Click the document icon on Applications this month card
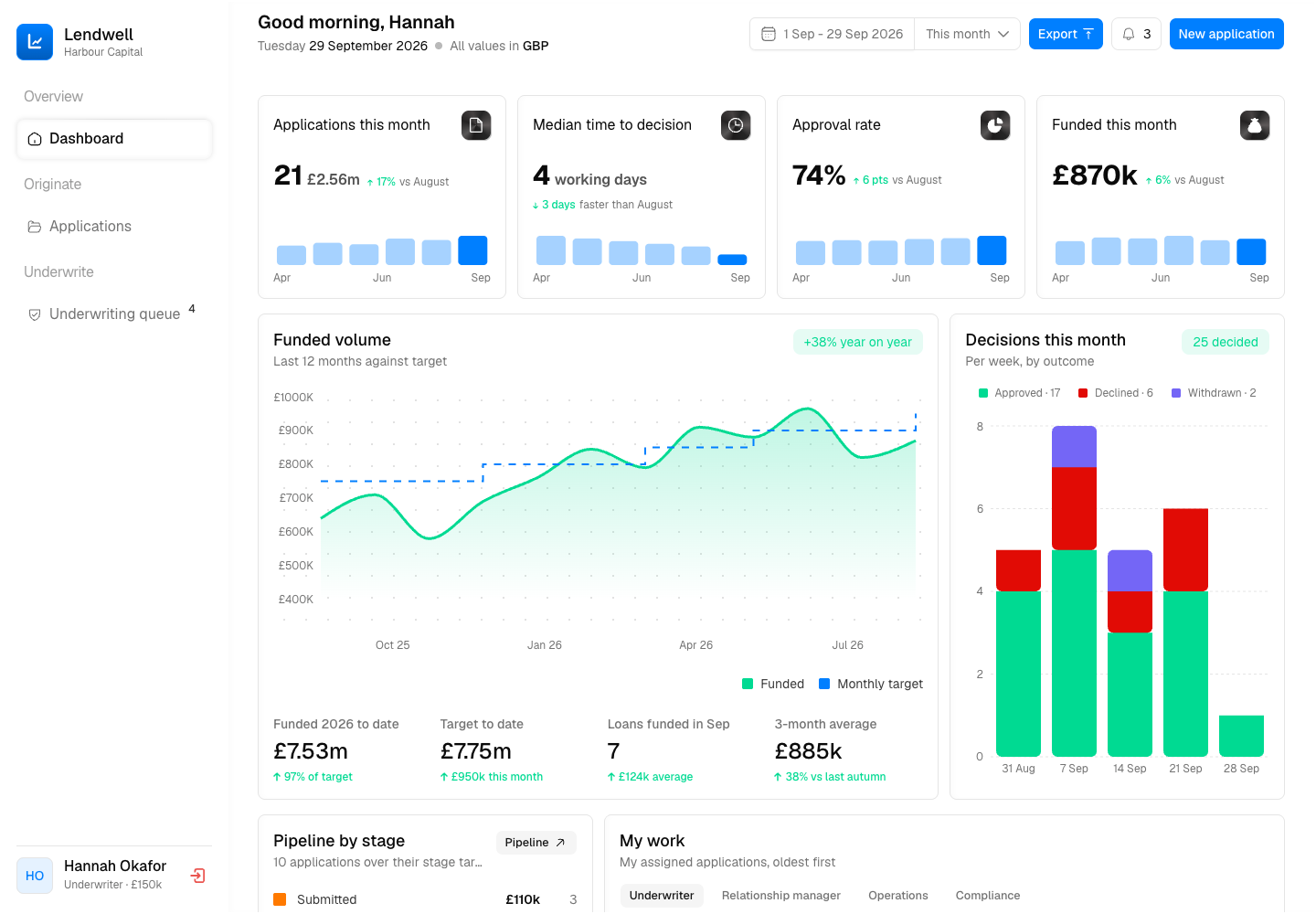Image resolution: width=1316 pixels, height=914 pixels. pyautogui.click(x=476, y=125)
